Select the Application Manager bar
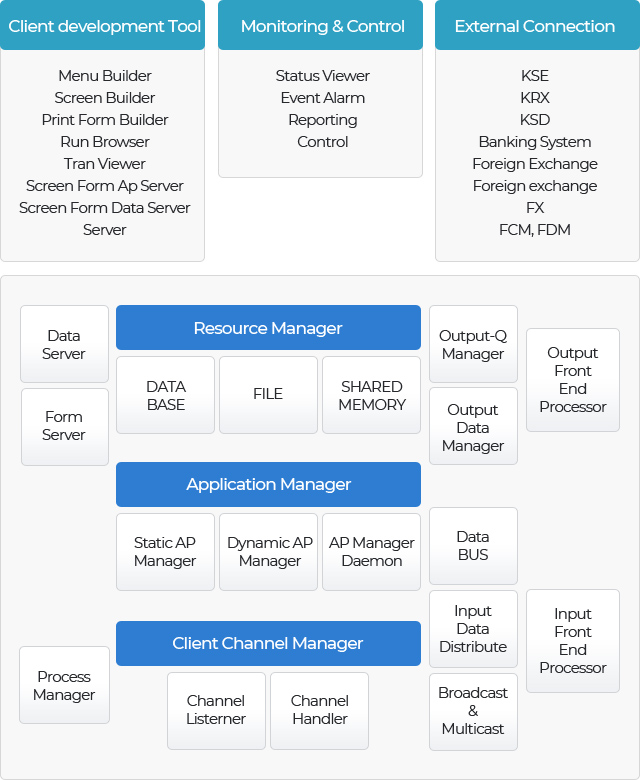The image size is (640, 780). [x=268, y=484]
